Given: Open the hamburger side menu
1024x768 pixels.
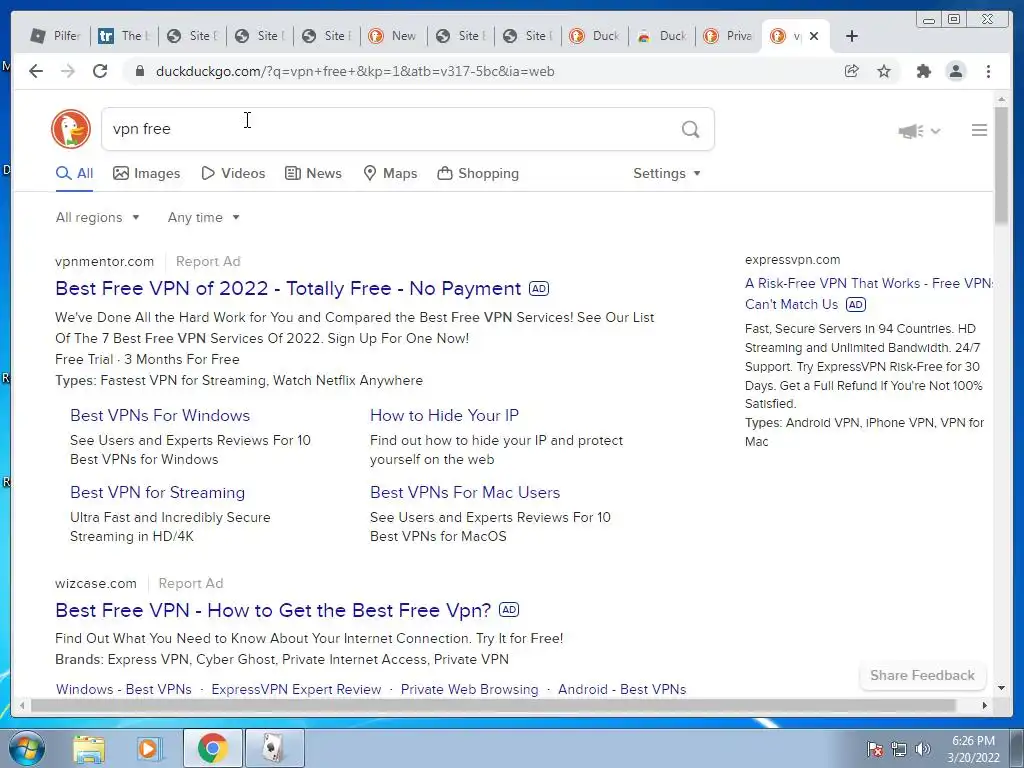Looking at the screenshot, I should pos(979,131).
